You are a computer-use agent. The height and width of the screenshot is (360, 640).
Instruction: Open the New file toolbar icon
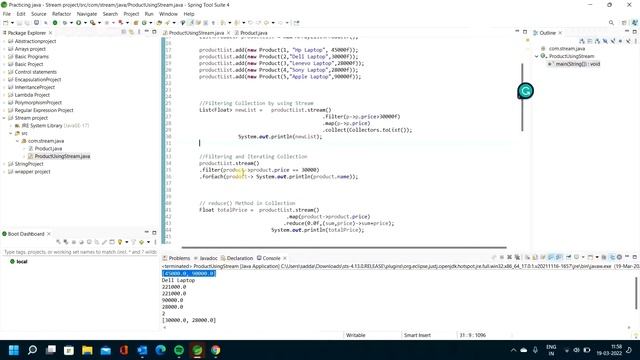pos(6,23)
